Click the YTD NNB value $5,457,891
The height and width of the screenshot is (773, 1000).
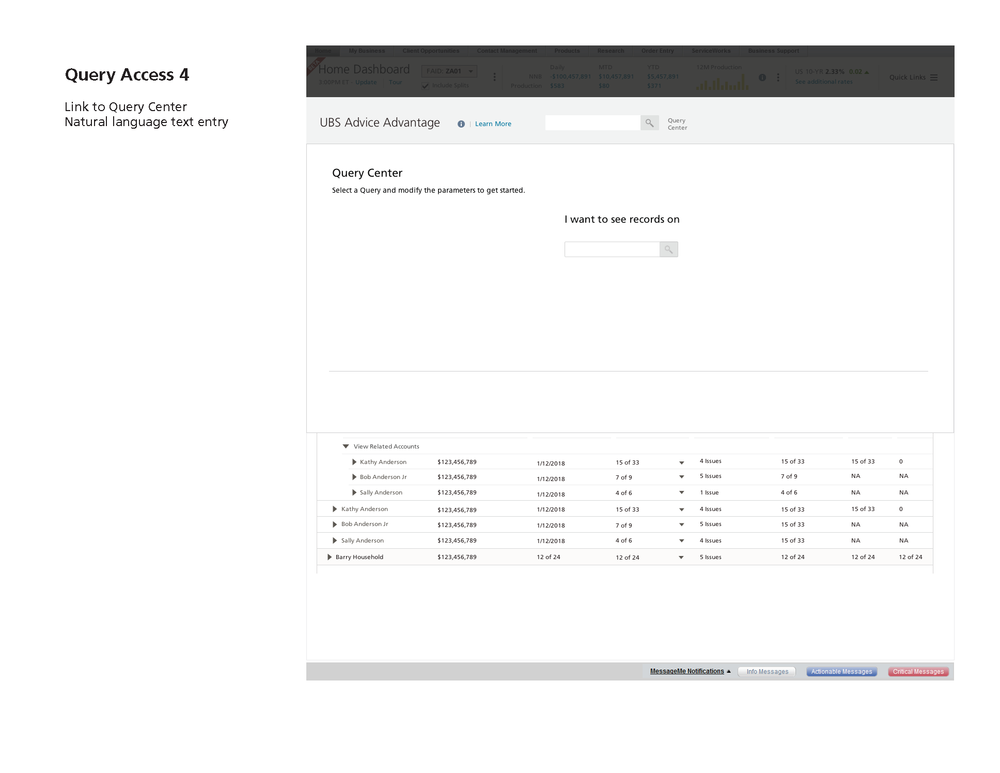(x=663, y=77)
